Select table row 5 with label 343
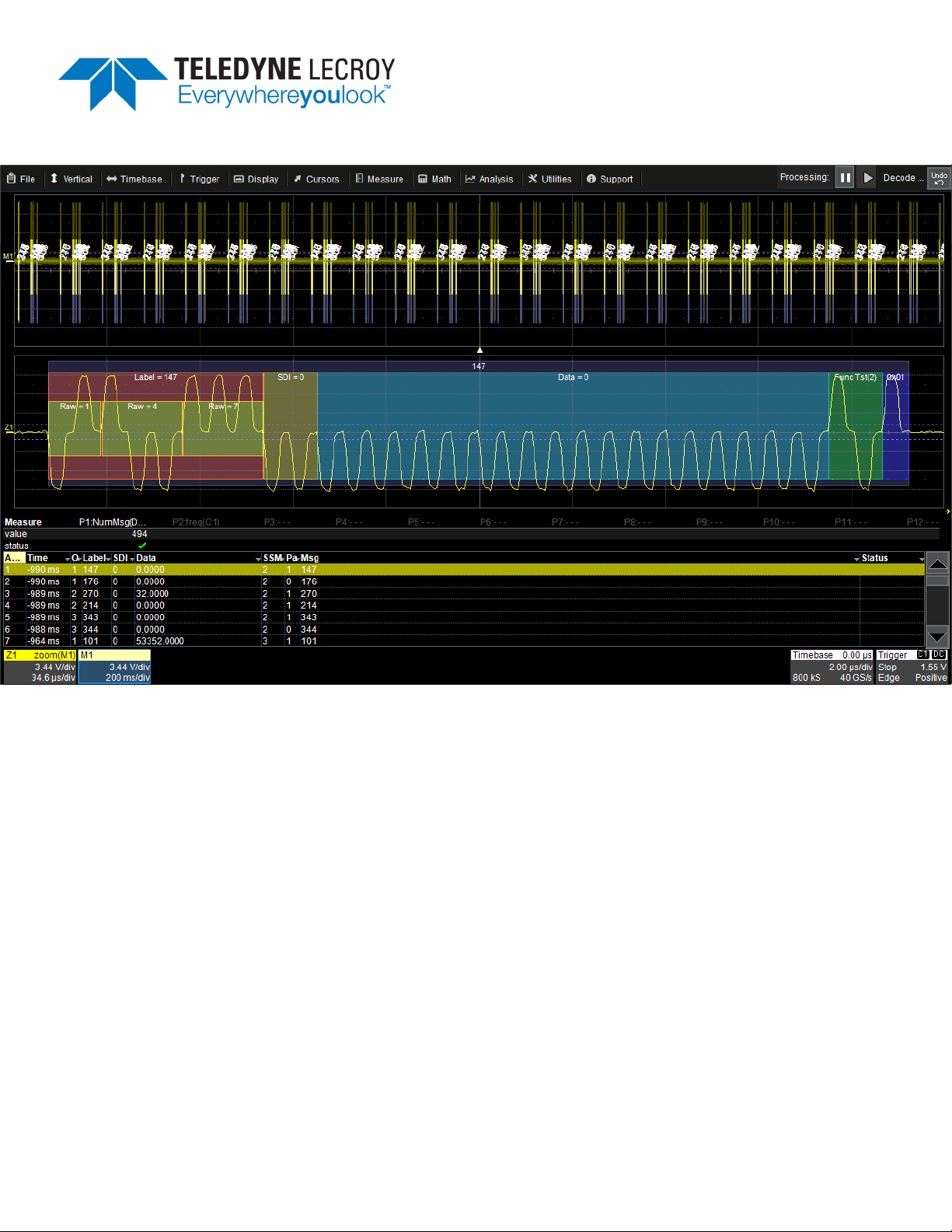This screenshot has height=1232, width=952. pos(464,617)
